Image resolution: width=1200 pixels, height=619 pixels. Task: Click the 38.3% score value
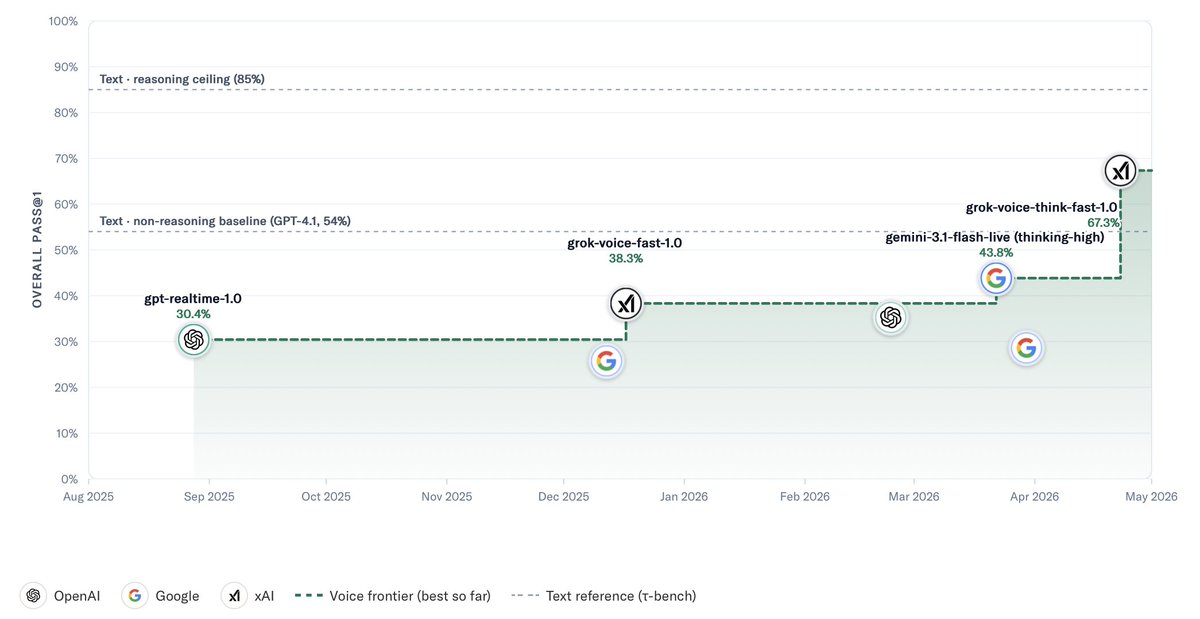626,258
